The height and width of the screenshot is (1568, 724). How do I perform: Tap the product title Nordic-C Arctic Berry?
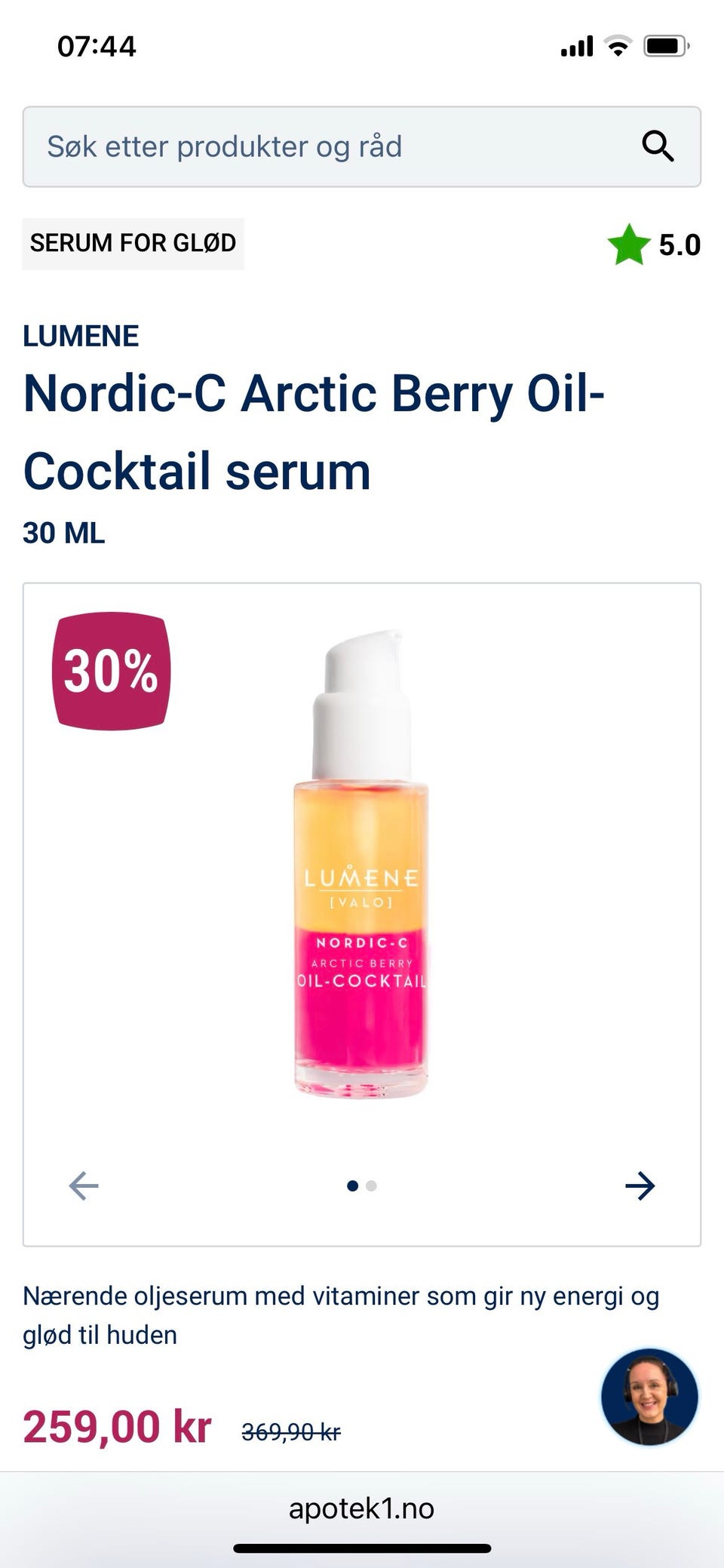coord(314,432)
